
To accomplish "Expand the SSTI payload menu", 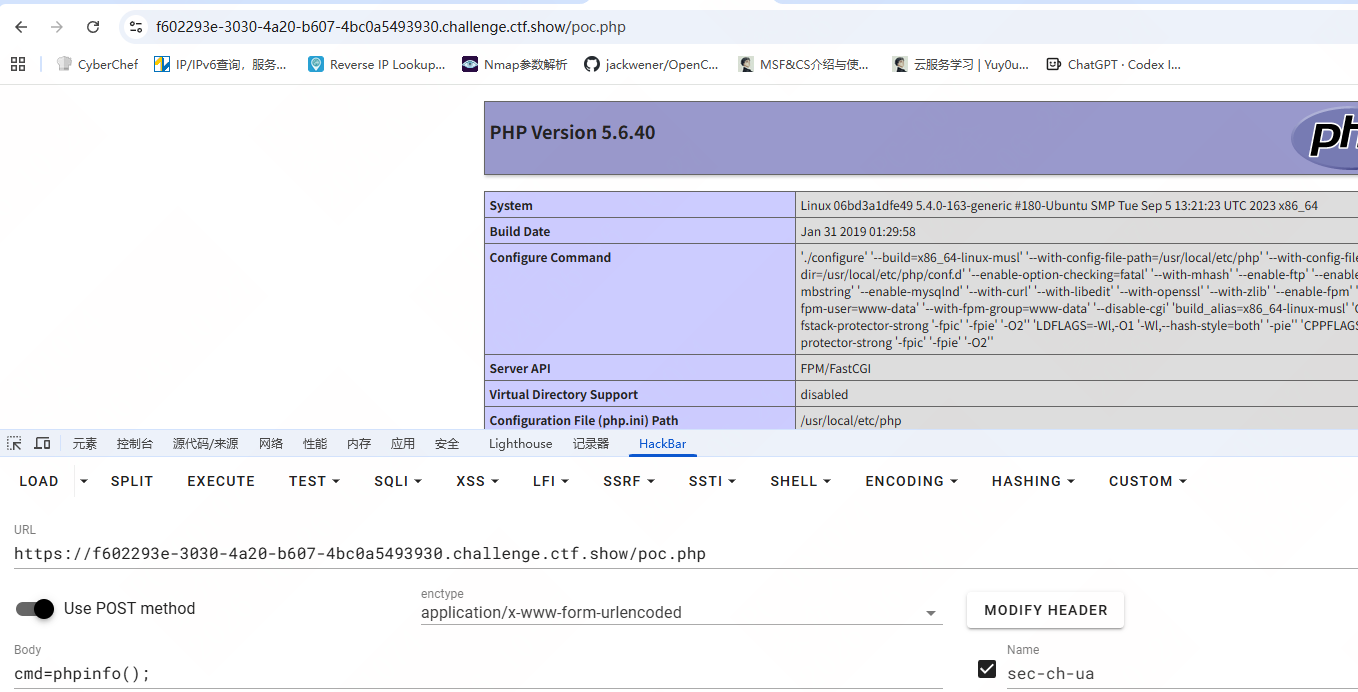I will click(x=712, y=481).
